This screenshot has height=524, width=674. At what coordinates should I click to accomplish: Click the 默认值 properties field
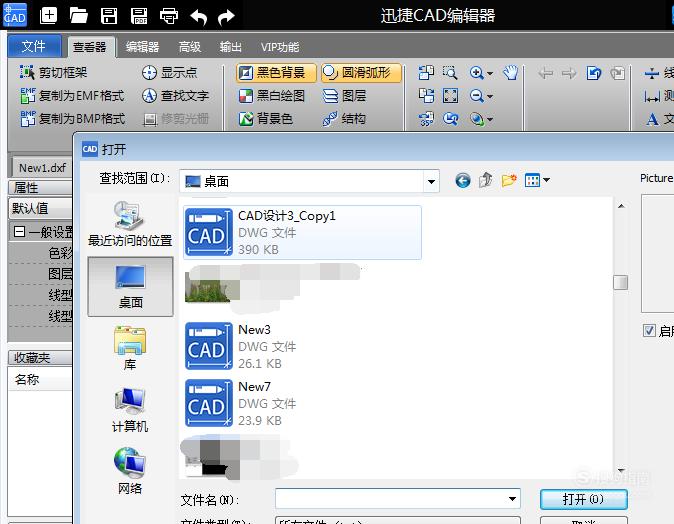pyautogui.click(x=40, y=208)
